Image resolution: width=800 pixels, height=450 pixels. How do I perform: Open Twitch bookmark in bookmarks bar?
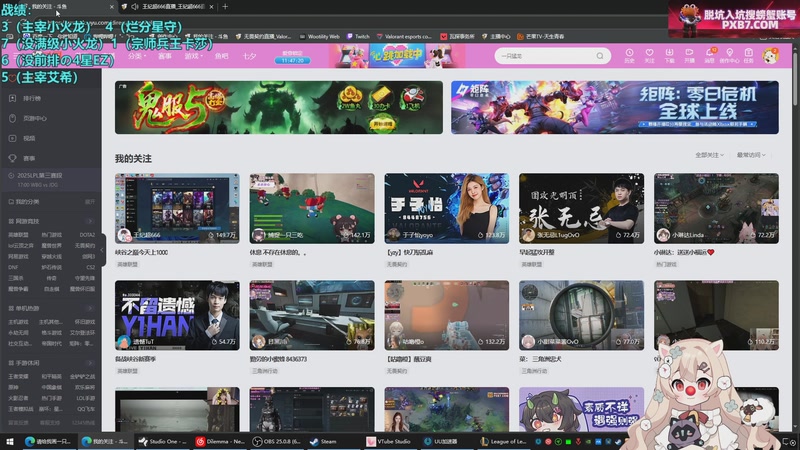tap(358, 36)
